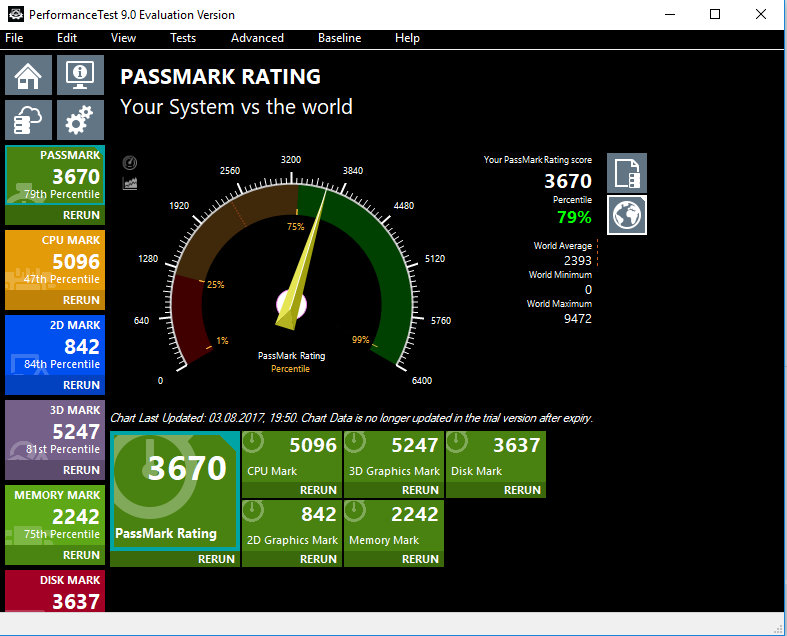Click the large PassMark Rating 3670 tile

click(174, 490)
